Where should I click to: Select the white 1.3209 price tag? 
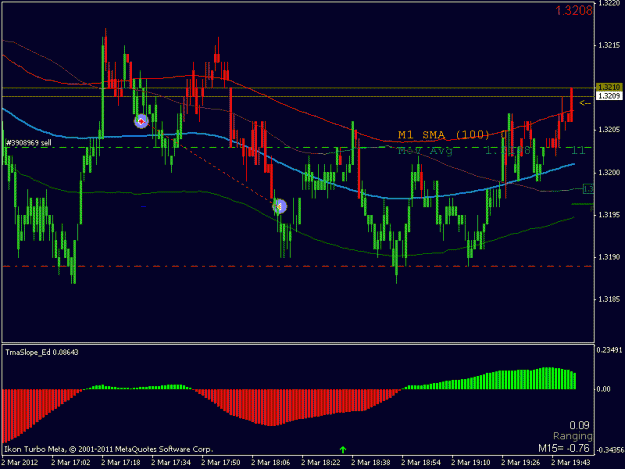tap(609, 96)
